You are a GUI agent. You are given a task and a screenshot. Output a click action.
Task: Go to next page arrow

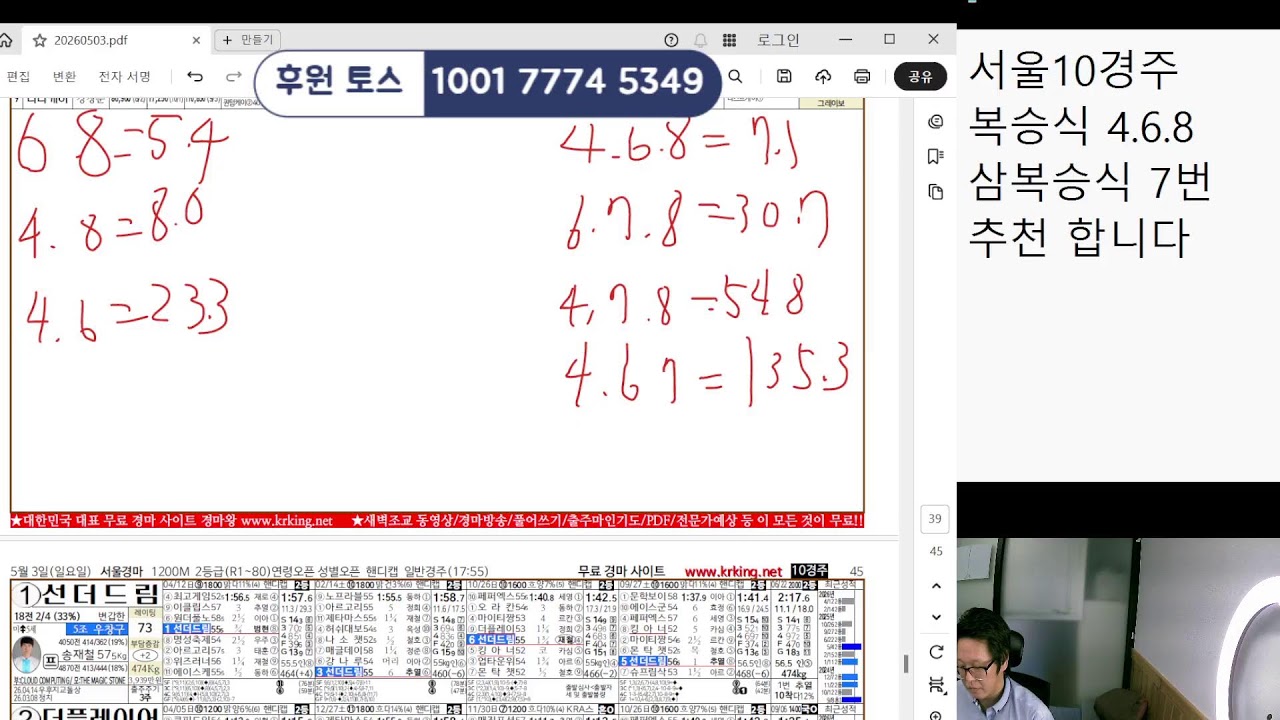936,617
